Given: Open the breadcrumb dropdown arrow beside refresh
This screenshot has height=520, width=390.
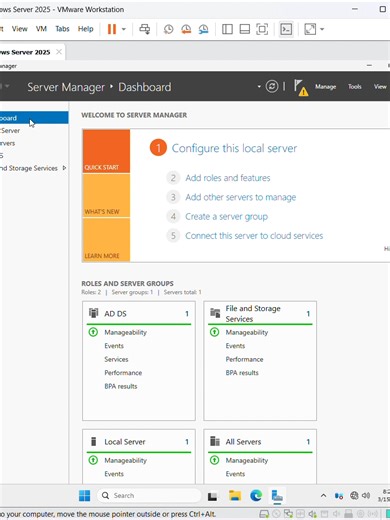Looking at the screenshot, I should [x=259, y=87].
